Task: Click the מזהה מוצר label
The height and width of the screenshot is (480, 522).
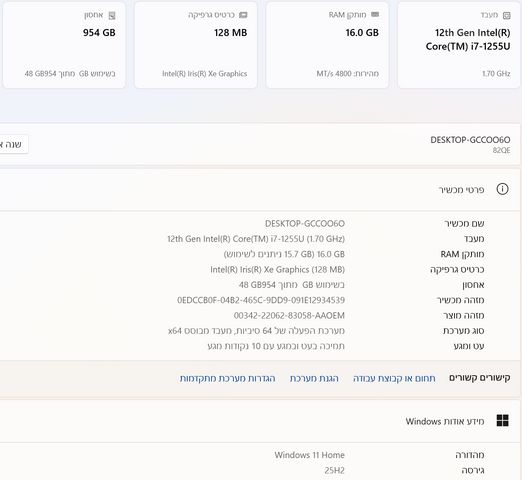Action: 464,315
